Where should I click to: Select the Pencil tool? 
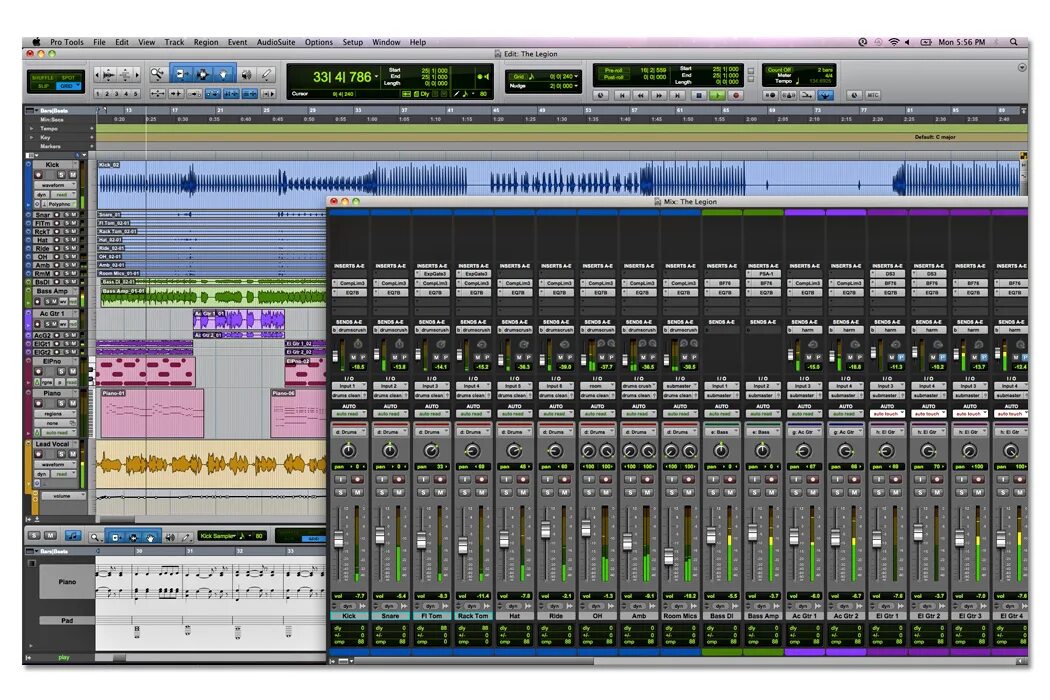click(267, 74)
